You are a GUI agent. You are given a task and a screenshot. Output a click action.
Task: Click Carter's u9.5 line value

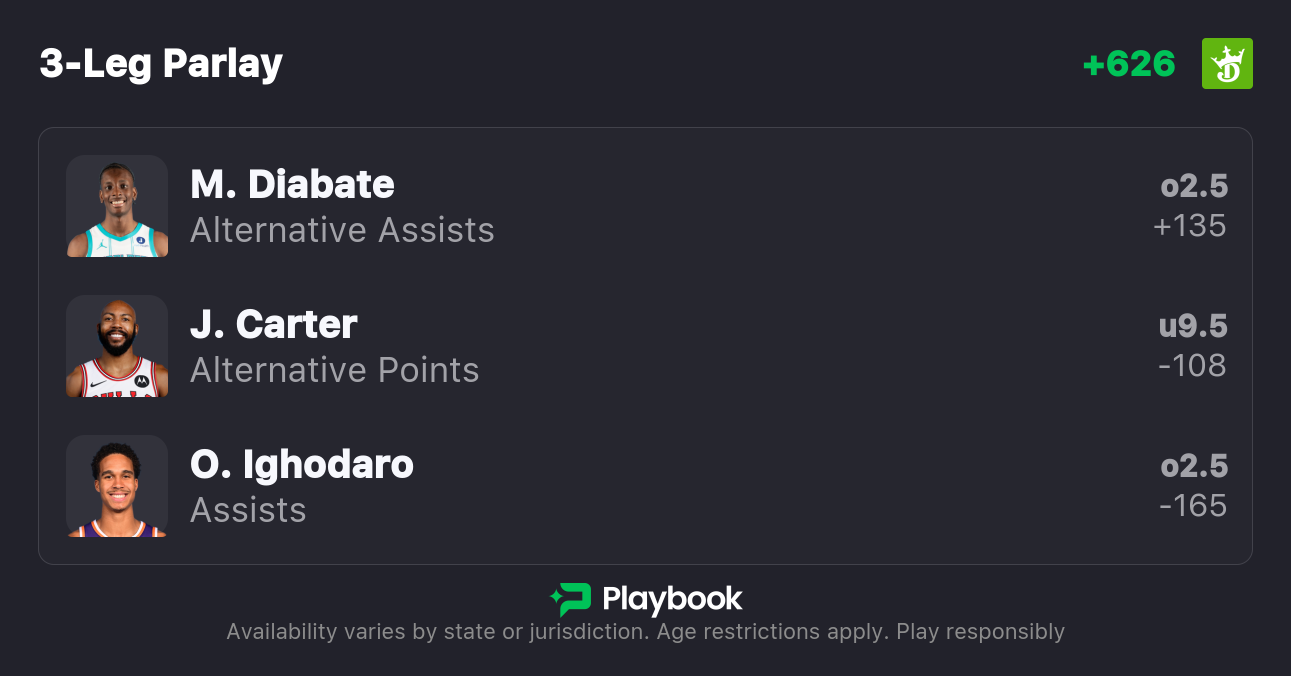1192,326
